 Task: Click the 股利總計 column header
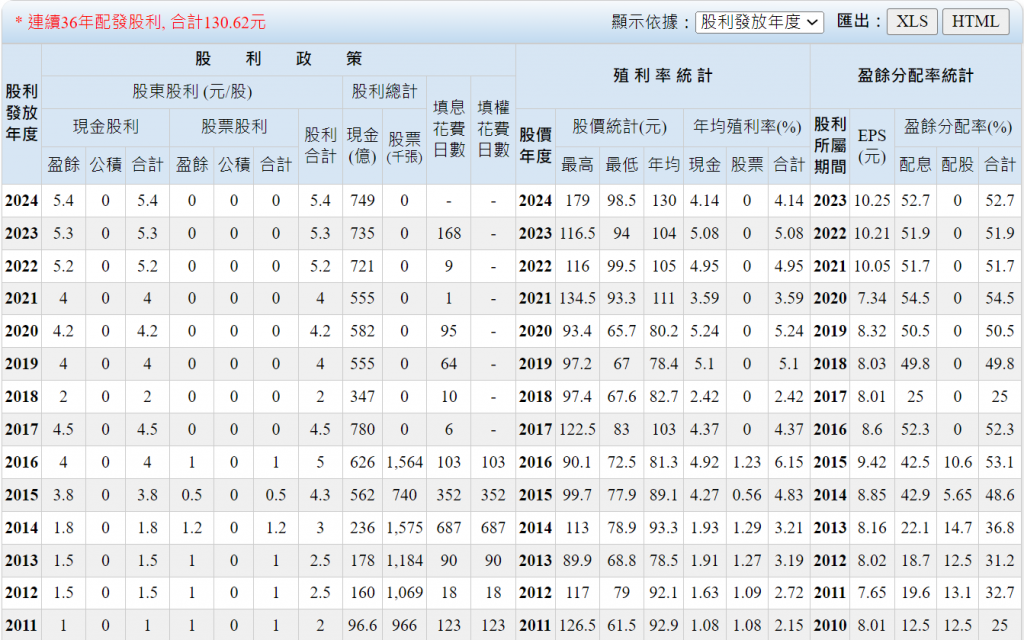384,92
